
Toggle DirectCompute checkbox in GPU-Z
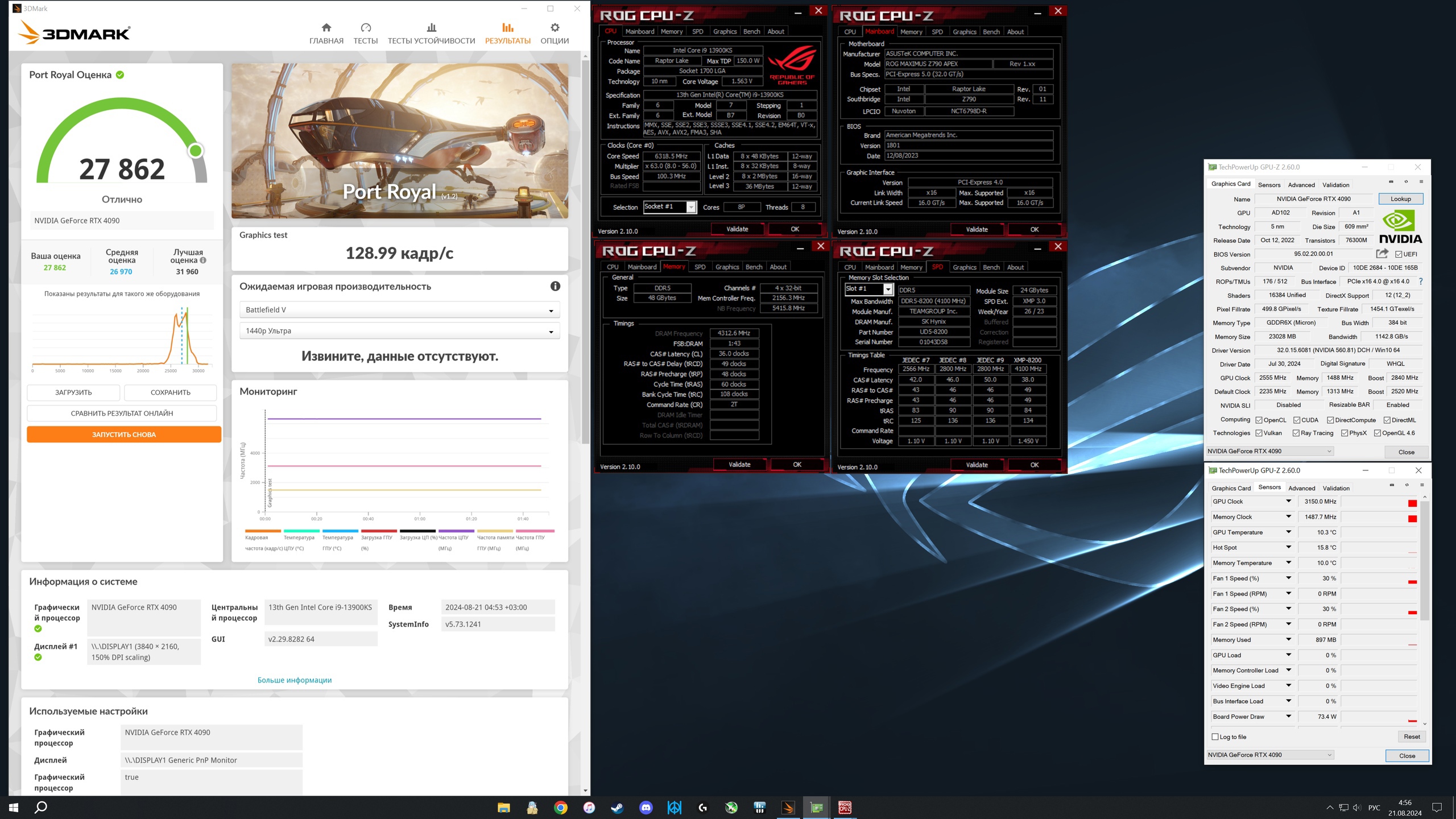1330,420
